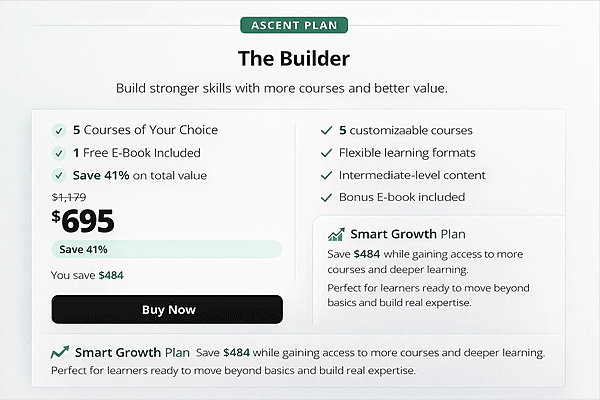Click the 5 Courses of Your Choice checkmark
This screenshot has height=400, width=600.
[x=59, y=131]
